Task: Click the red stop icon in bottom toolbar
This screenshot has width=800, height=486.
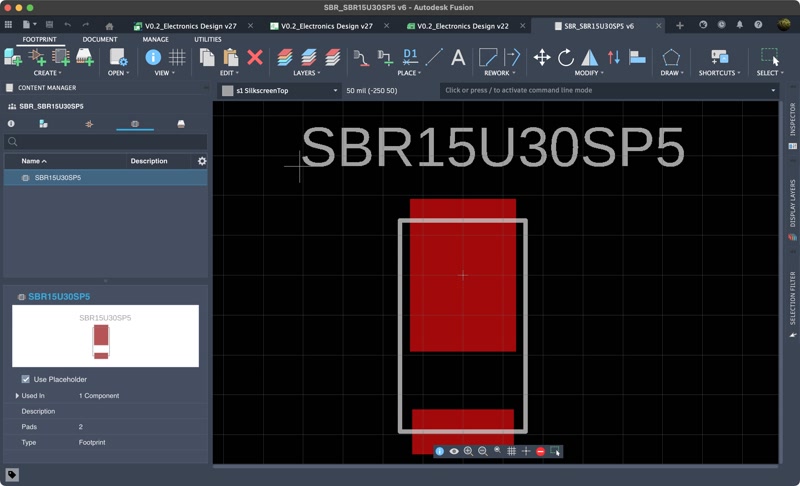Action: click(540, 452)
